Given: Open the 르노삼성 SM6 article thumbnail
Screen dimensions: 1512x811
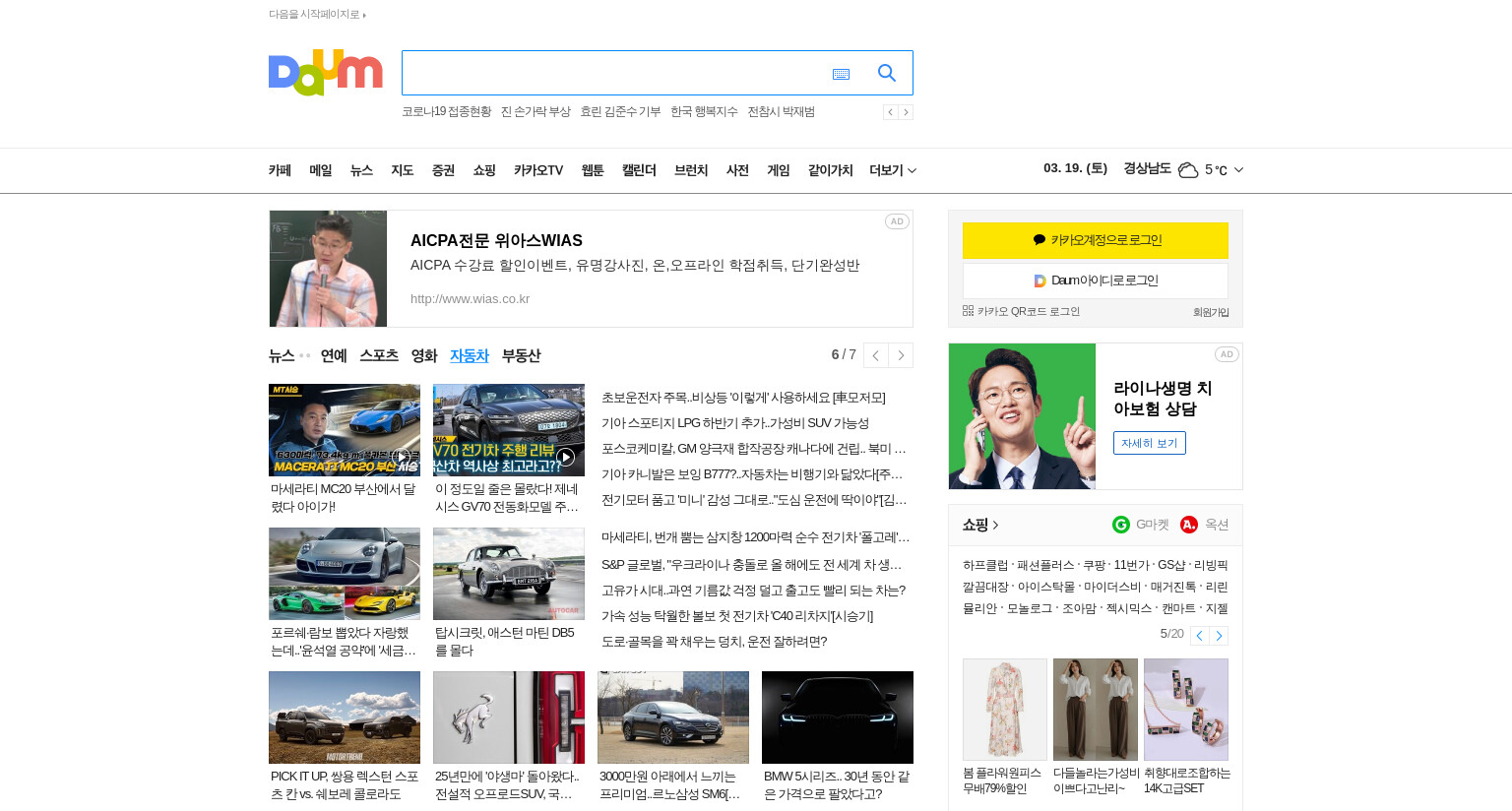Looking at the screenshot, I should 673,717.
